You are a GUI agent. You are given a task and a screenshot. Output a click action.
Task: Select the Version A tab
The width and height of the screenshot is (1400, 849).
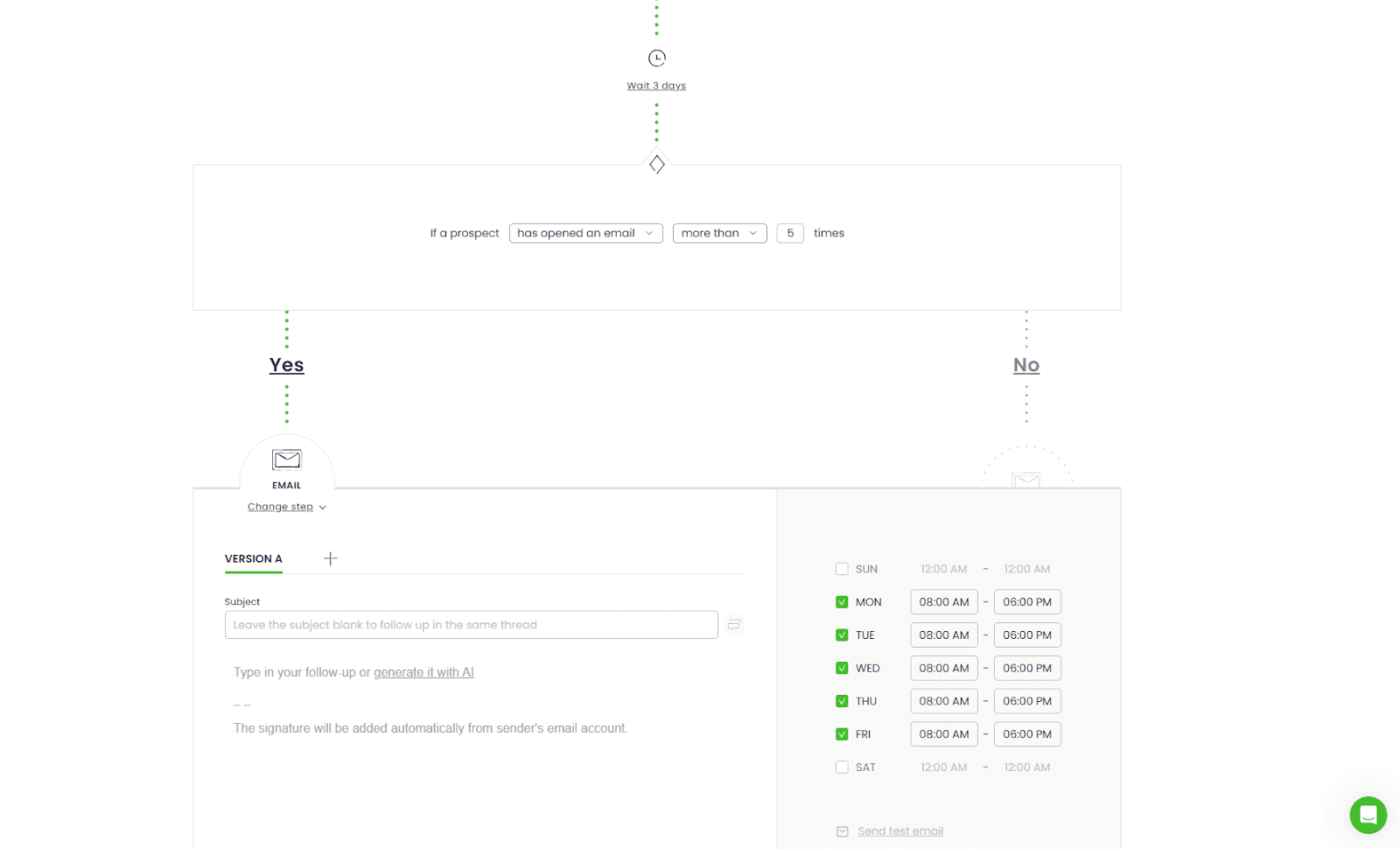click(254, 558)
